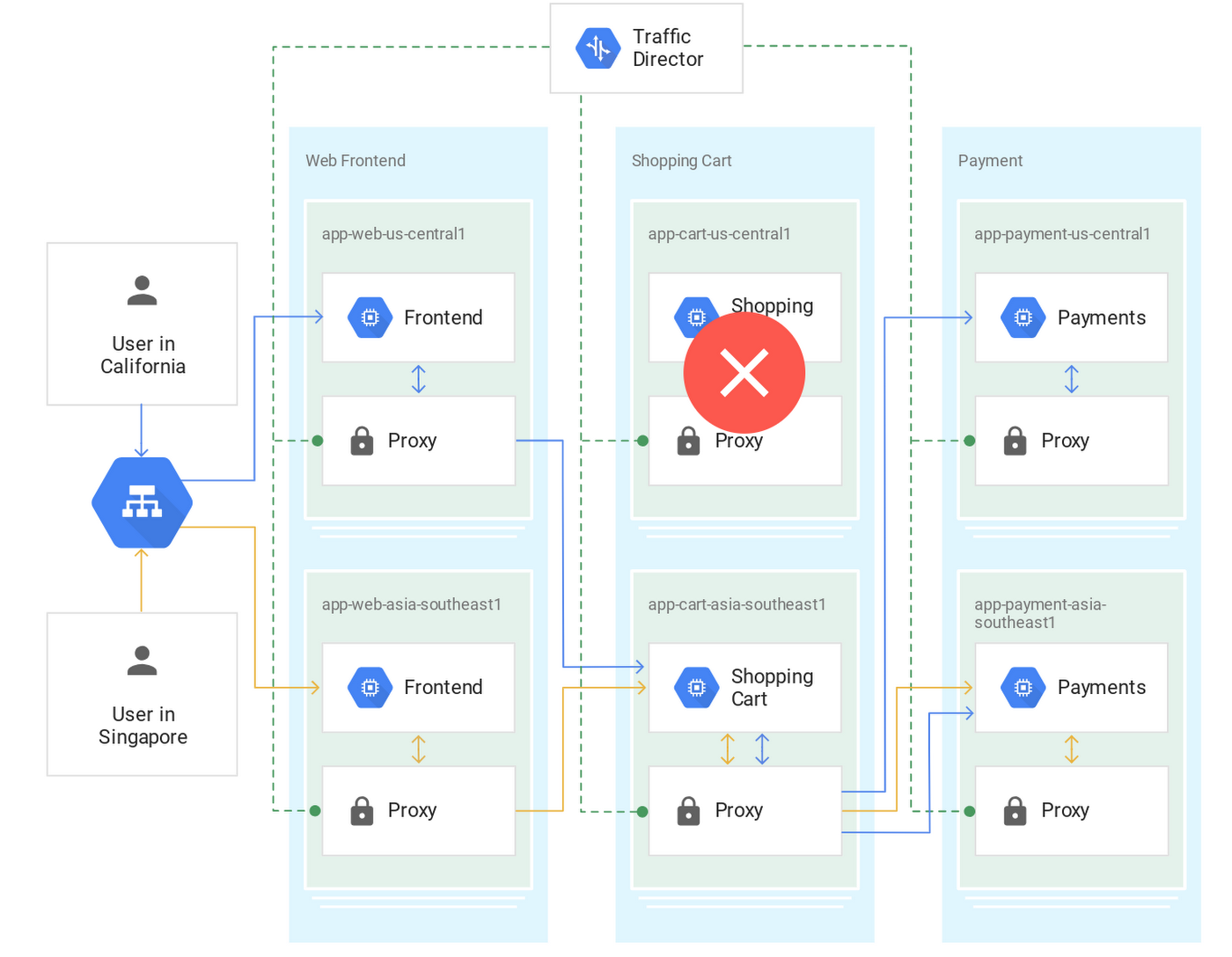
Task: Click Proxy lock icon in app-web-asia-southeast1
Action: click(x=362, y=811)
